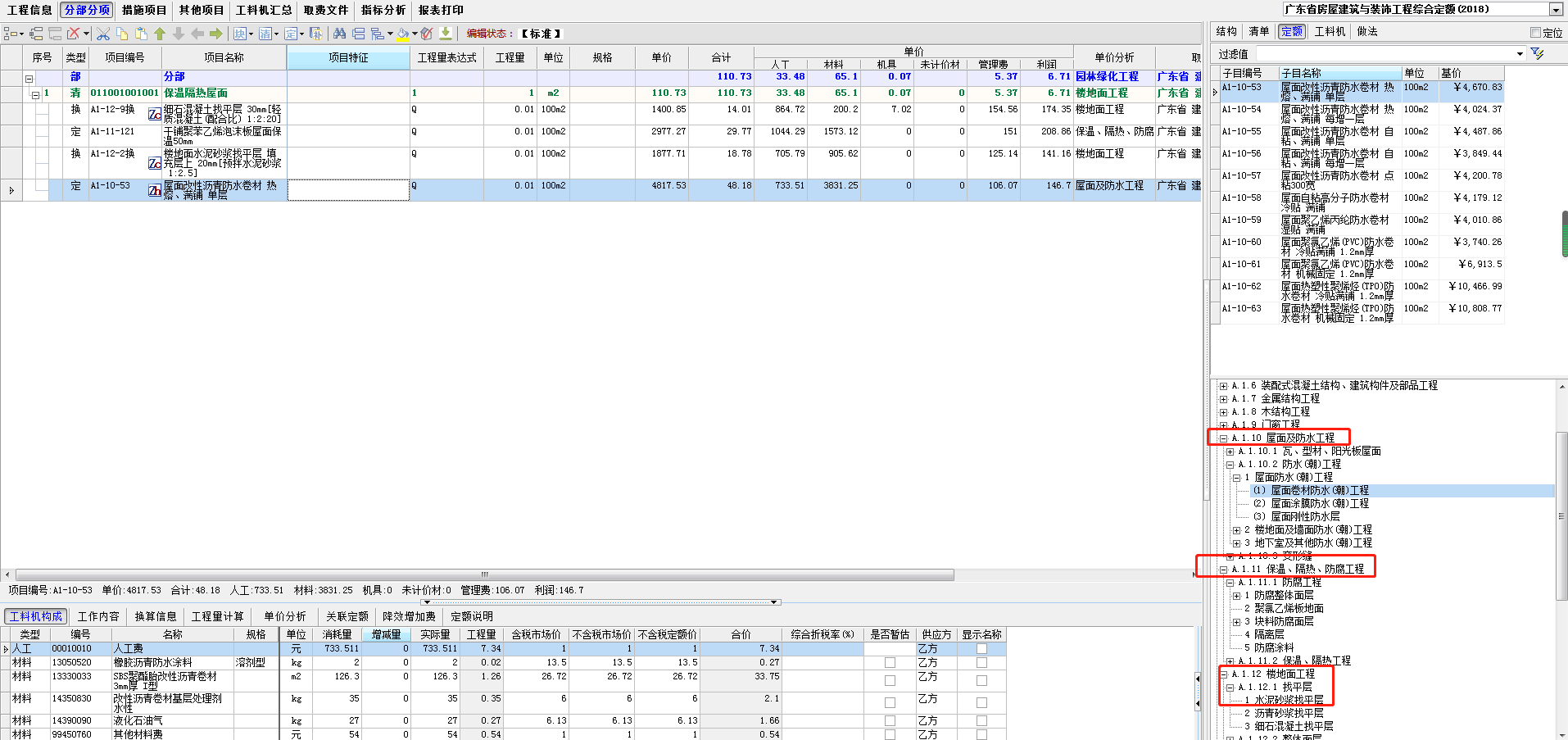Collapse the 分部 row in main table
1568x740 pixels.
tap(29, 79)
